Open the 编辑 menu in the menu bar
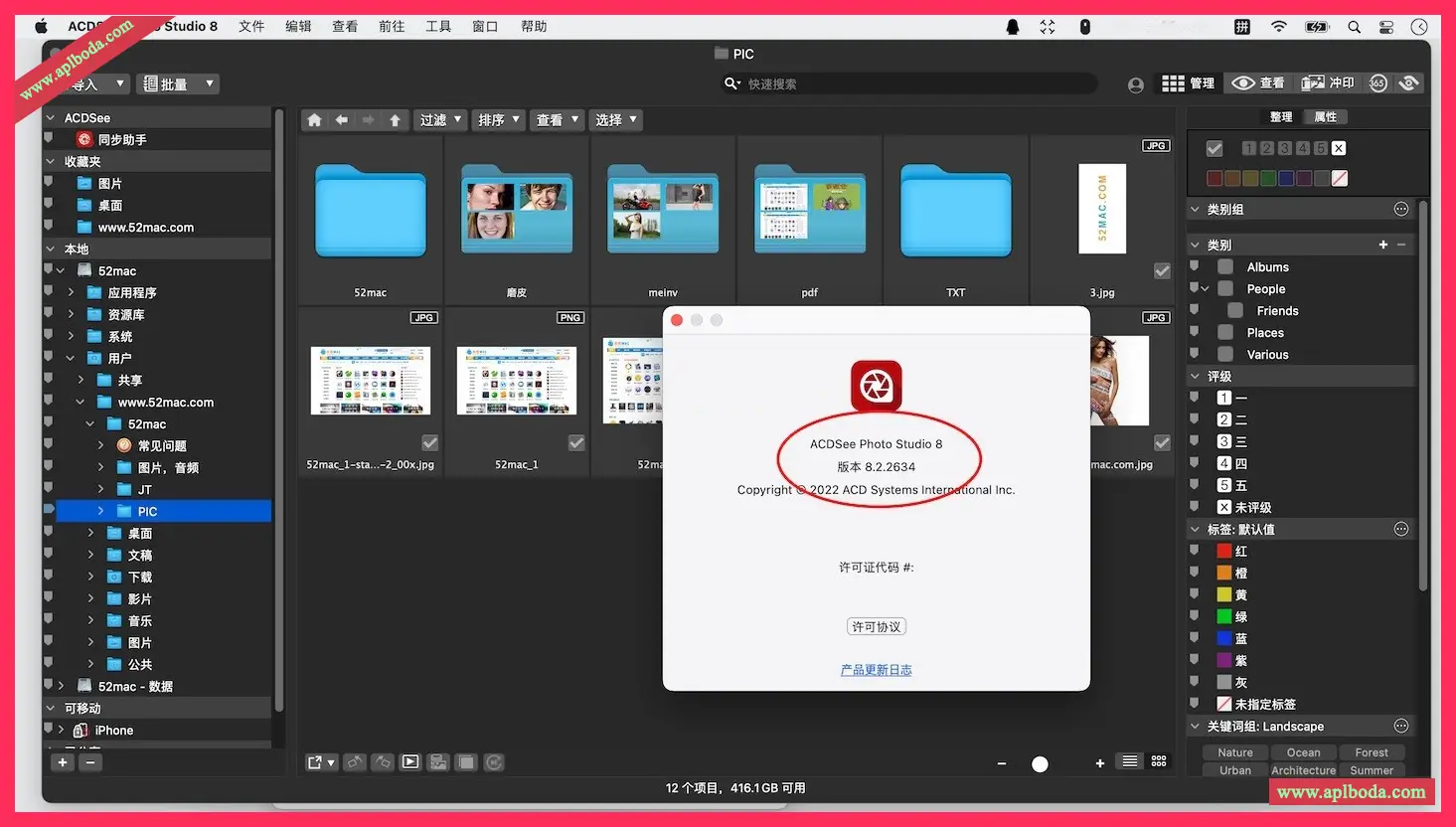Image resolution: width=1456 pixels, height=827 pixels. (x=298, y=27)
